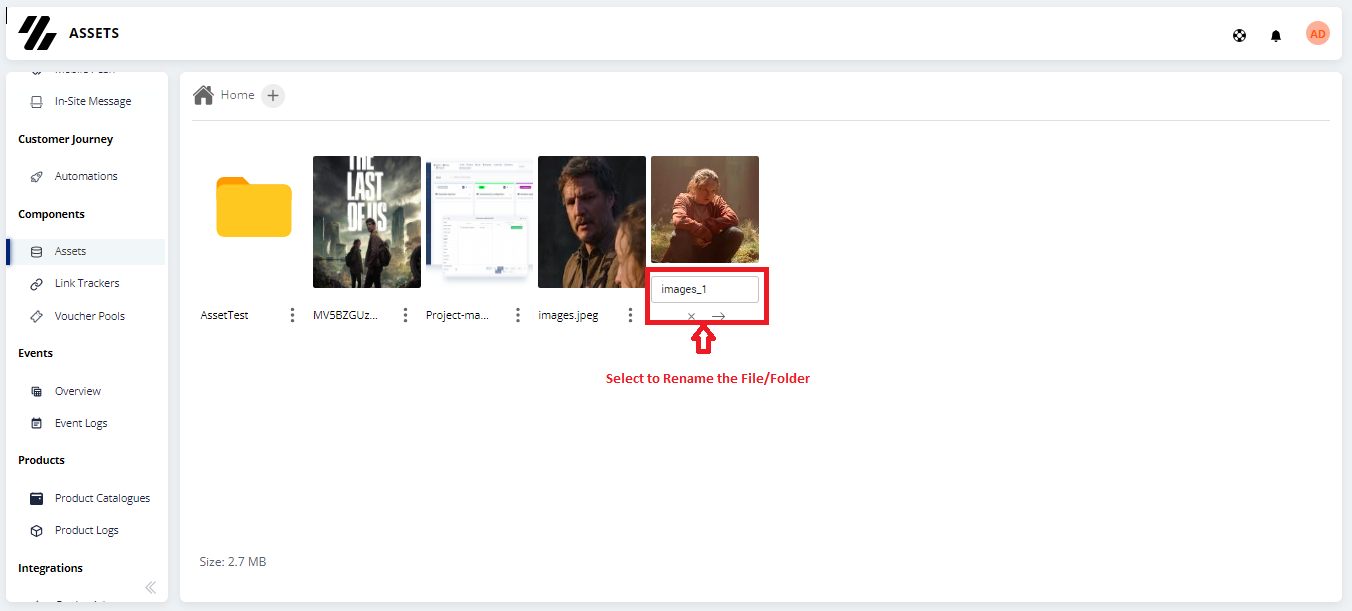Open options menu for images.jpeg
Screen dimensions: 1352x611
[x=630, y=315]
